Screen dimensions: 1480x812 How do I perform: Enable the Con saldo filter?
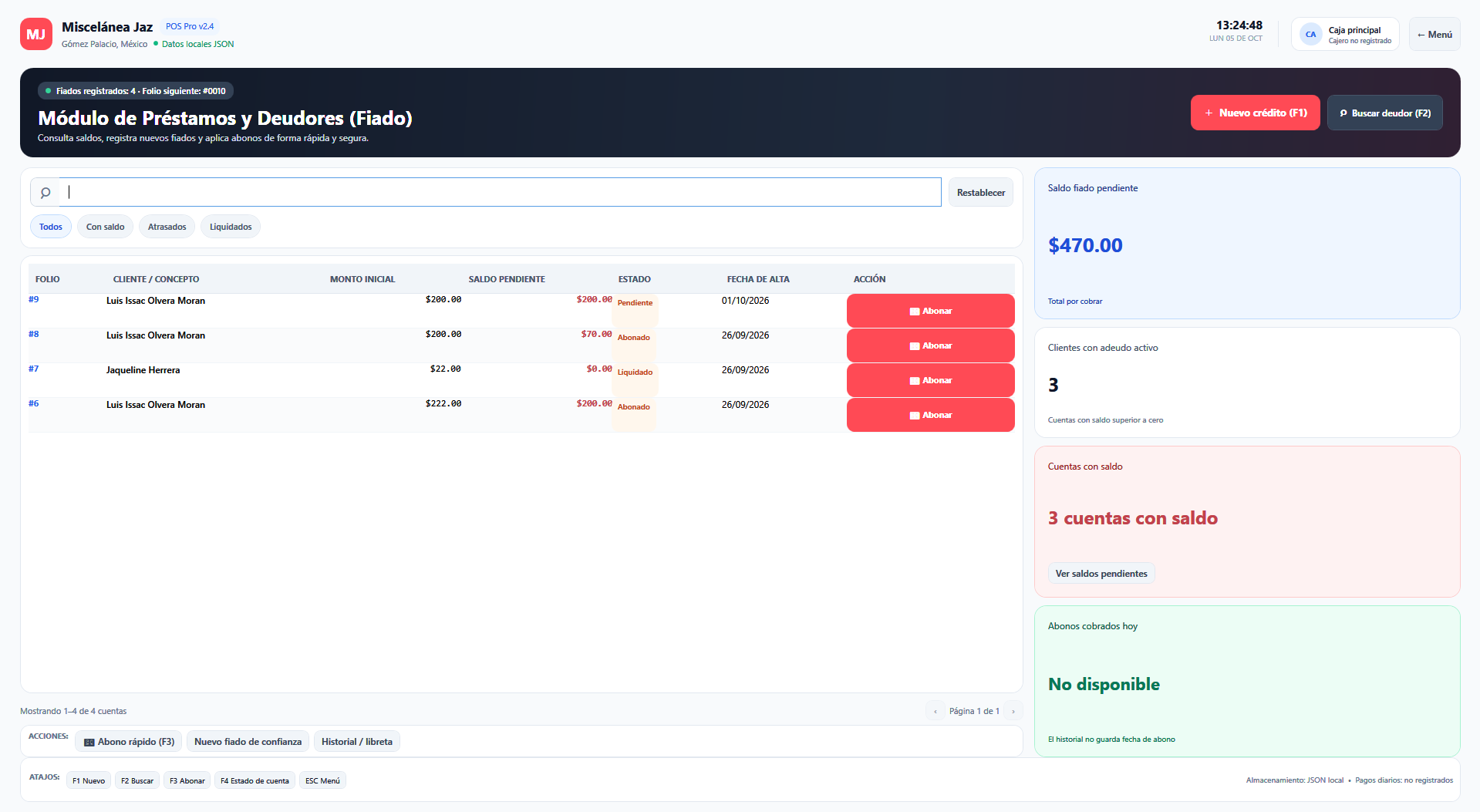click(x=105, y=227)
